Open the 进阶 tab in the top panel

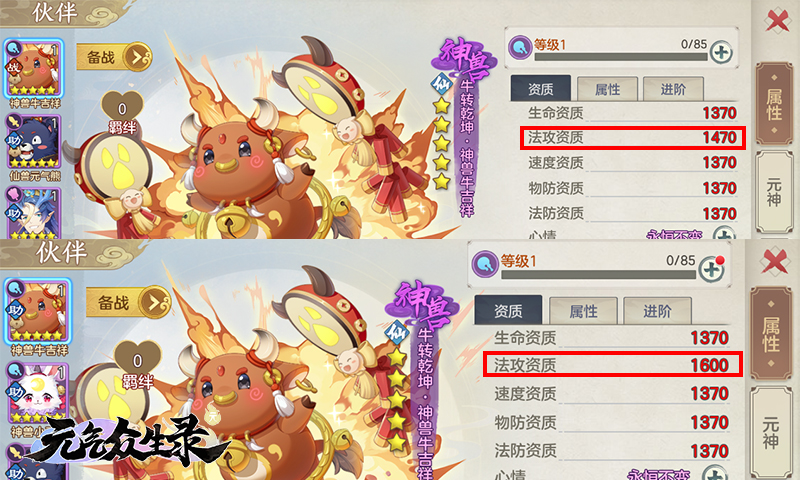click(673, 89)
